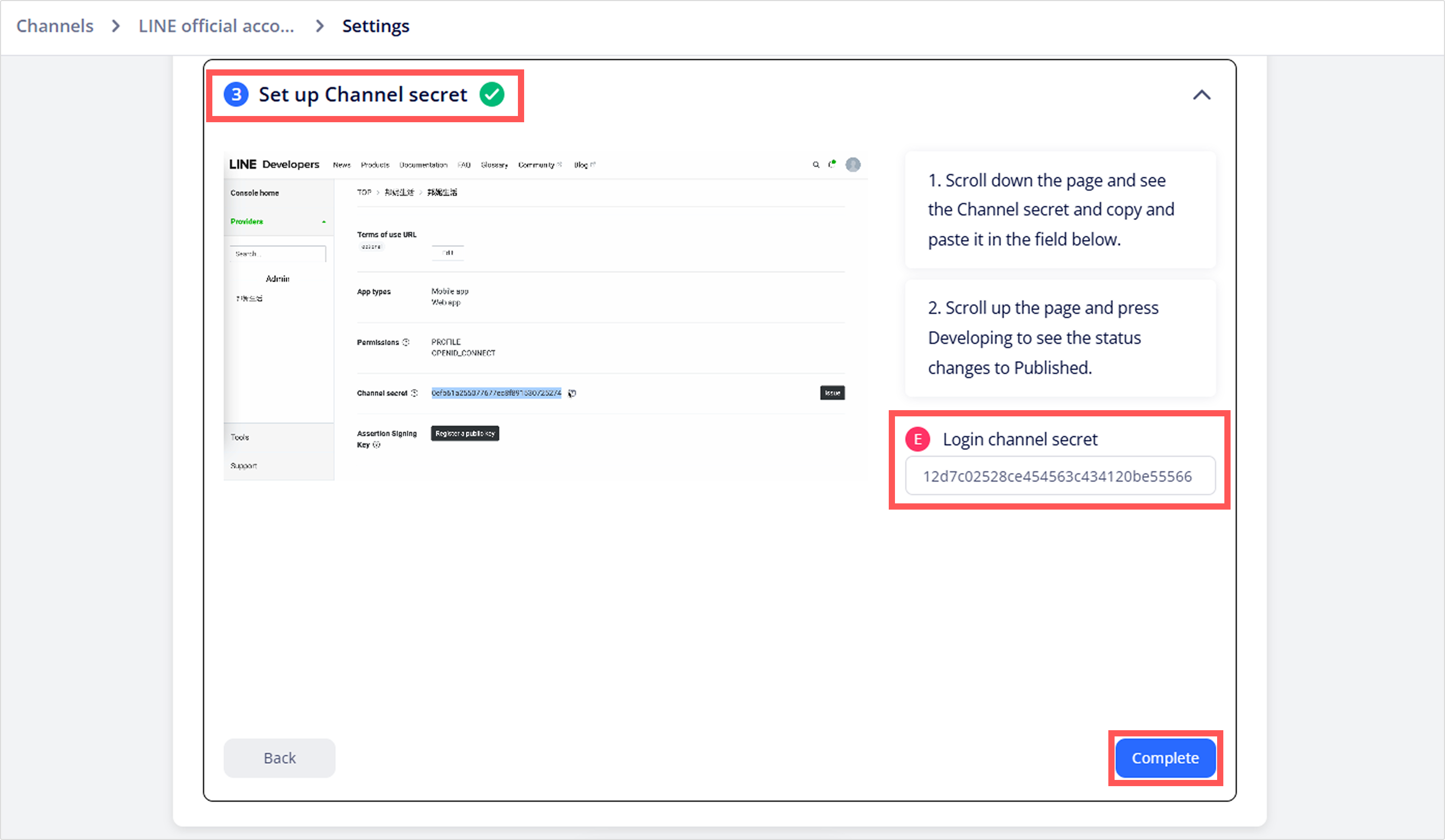Viewport: 1445px width, 840px height.
Task: Click the search icon in LINE Developers header
Action: tap(815, 165)
